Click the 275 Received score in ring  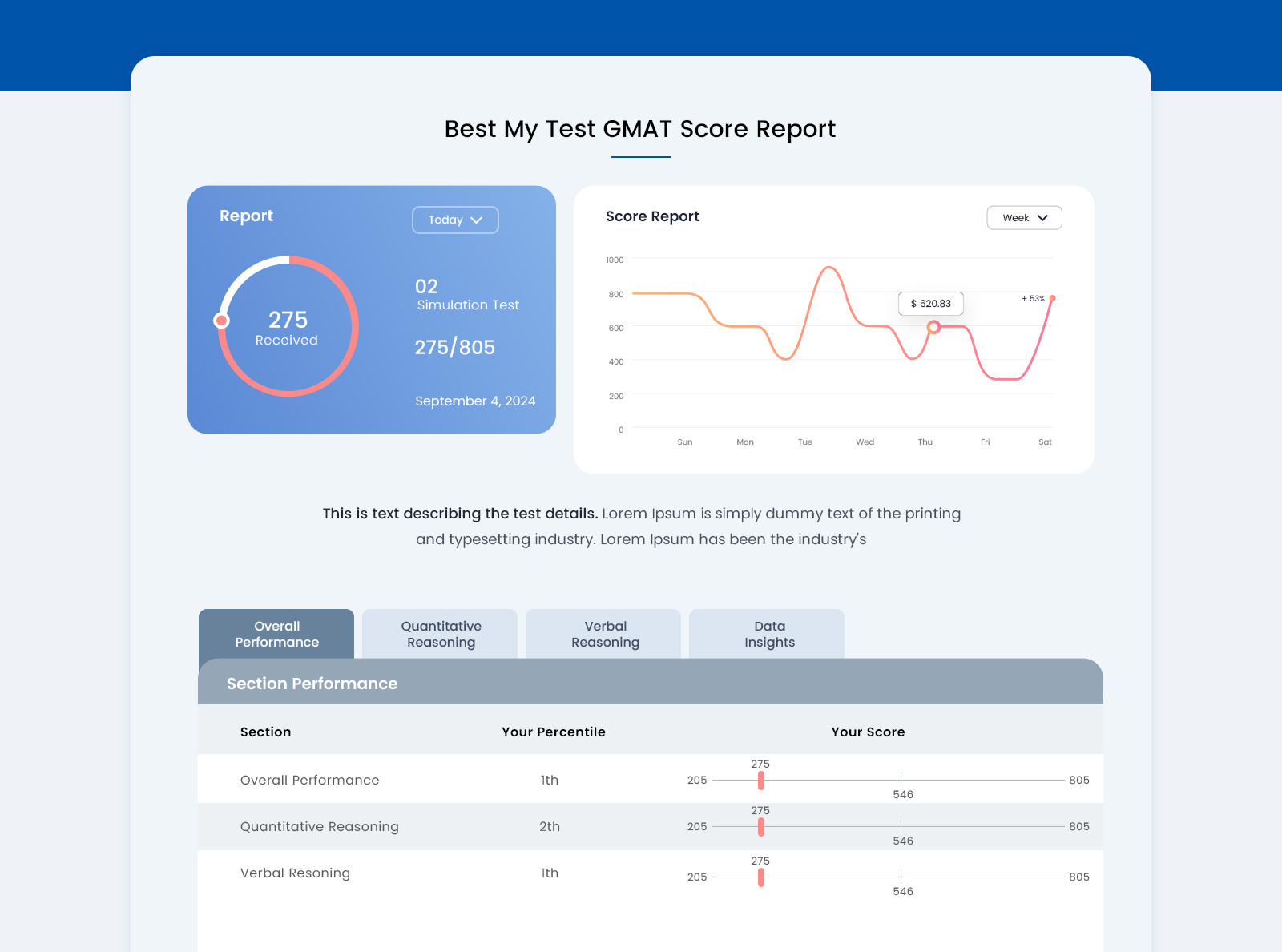click(288, 329)
